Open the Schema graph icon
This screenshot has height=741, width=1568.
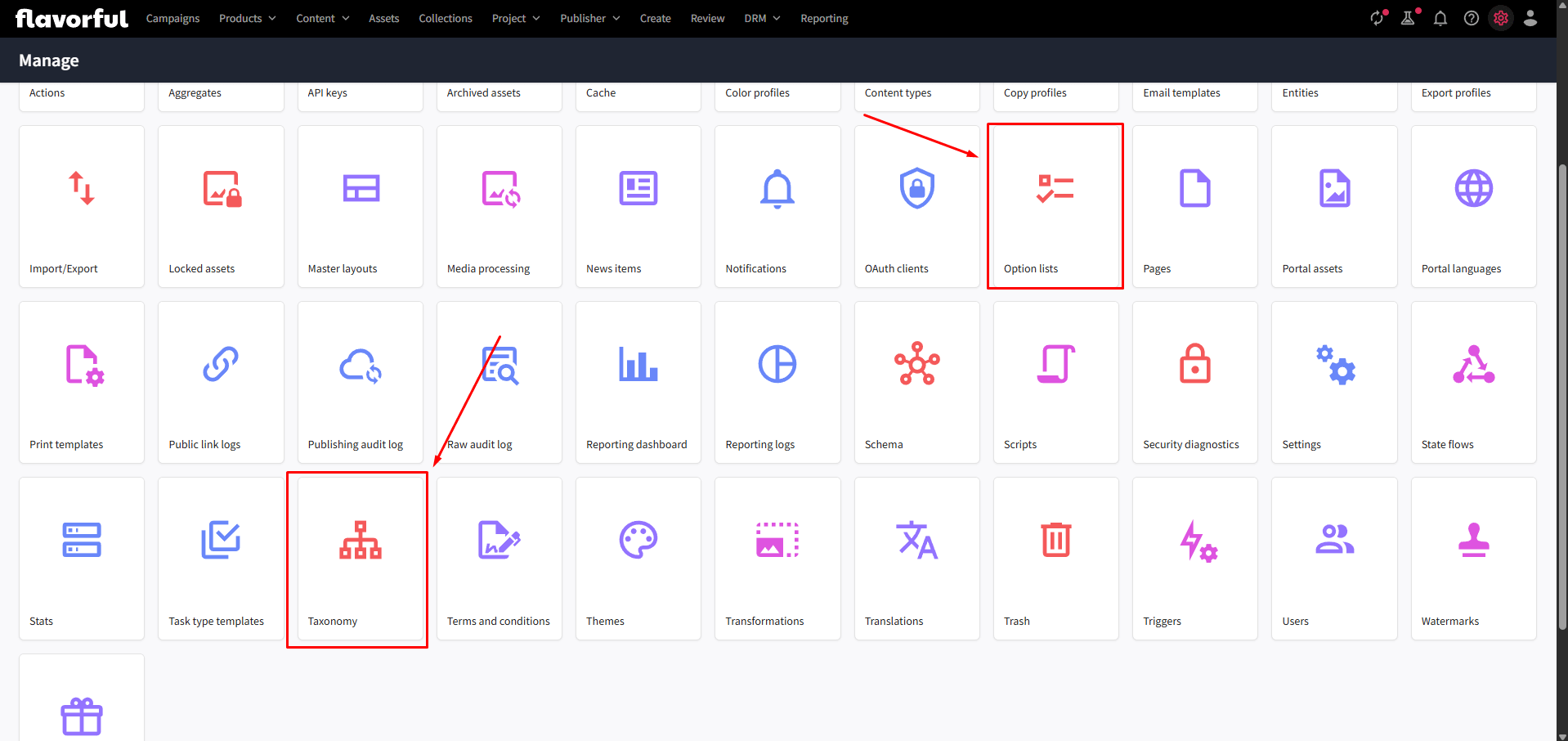point(916,364)
